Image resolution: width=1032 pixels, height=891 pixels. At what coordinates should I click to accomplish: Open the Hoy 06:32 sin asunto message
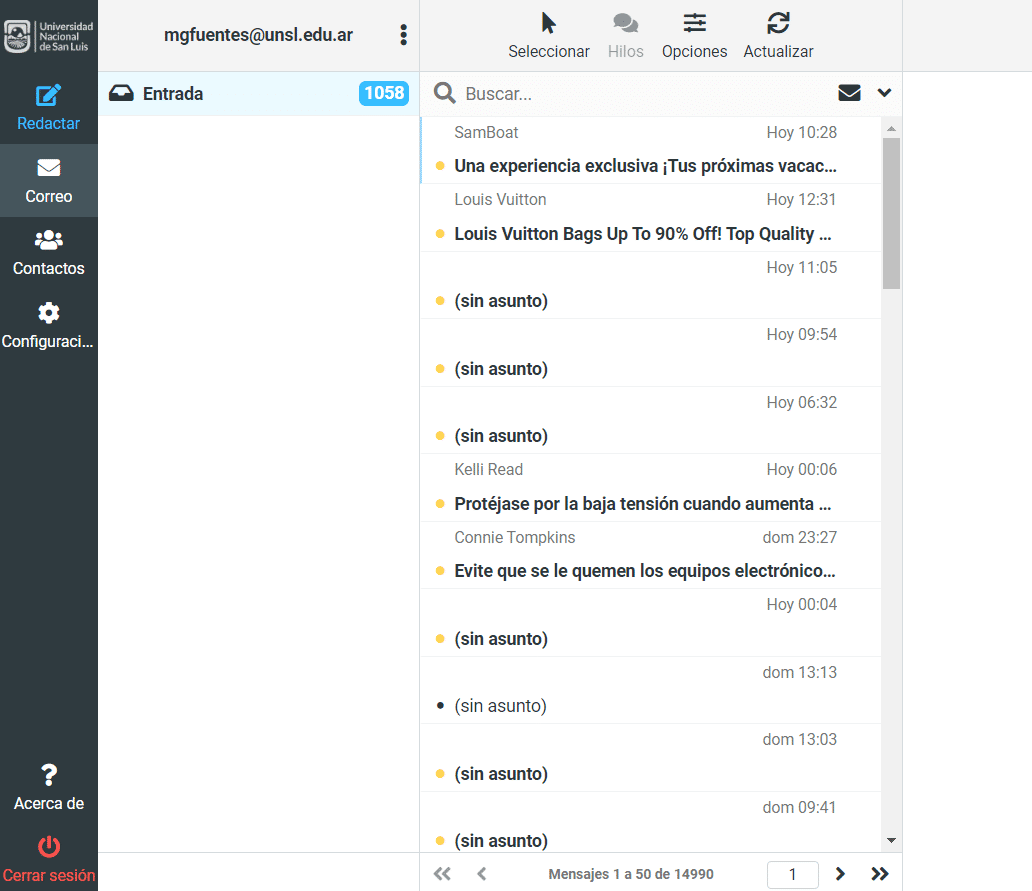650,420
